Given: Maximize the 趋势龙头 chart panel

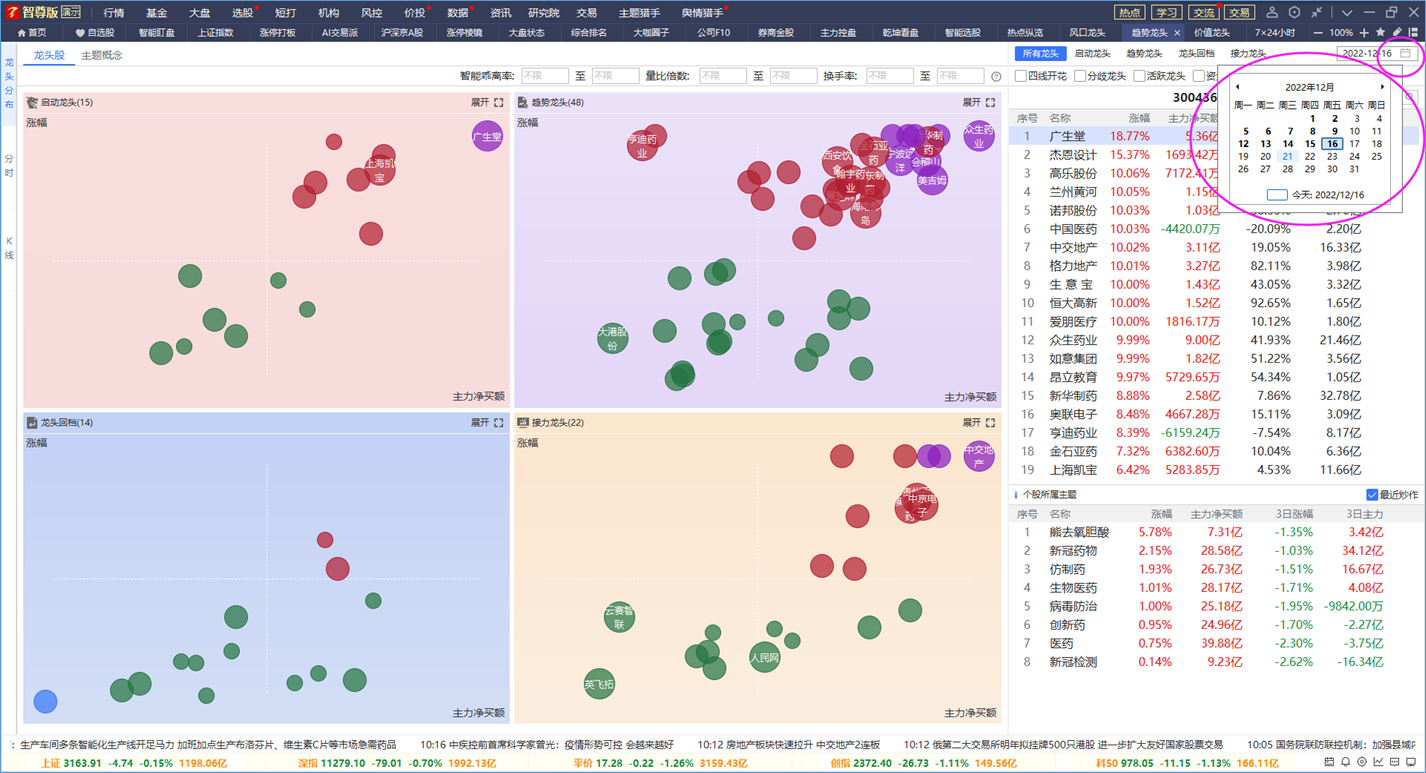Looking at the screenshot, I should click(991, 102).
